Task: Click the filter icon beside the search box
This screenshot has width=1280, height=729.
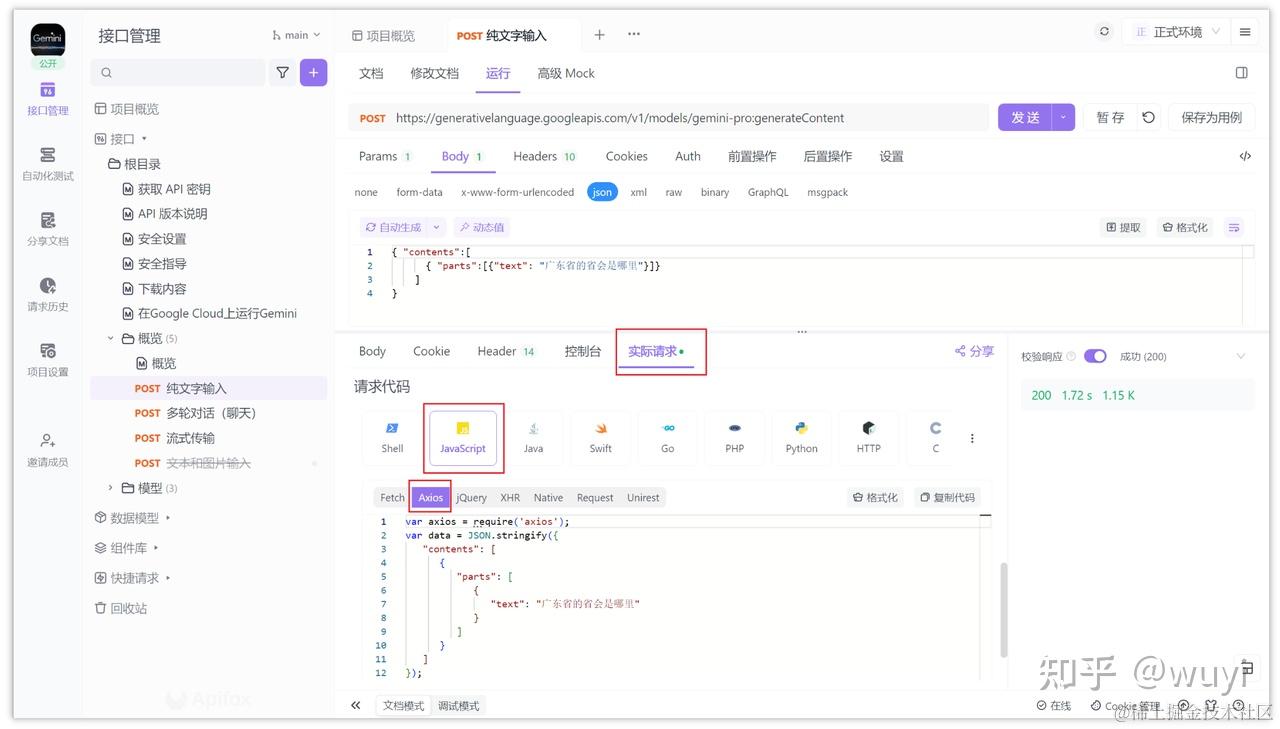Action: pyautogui.click(x=282, y=72)
